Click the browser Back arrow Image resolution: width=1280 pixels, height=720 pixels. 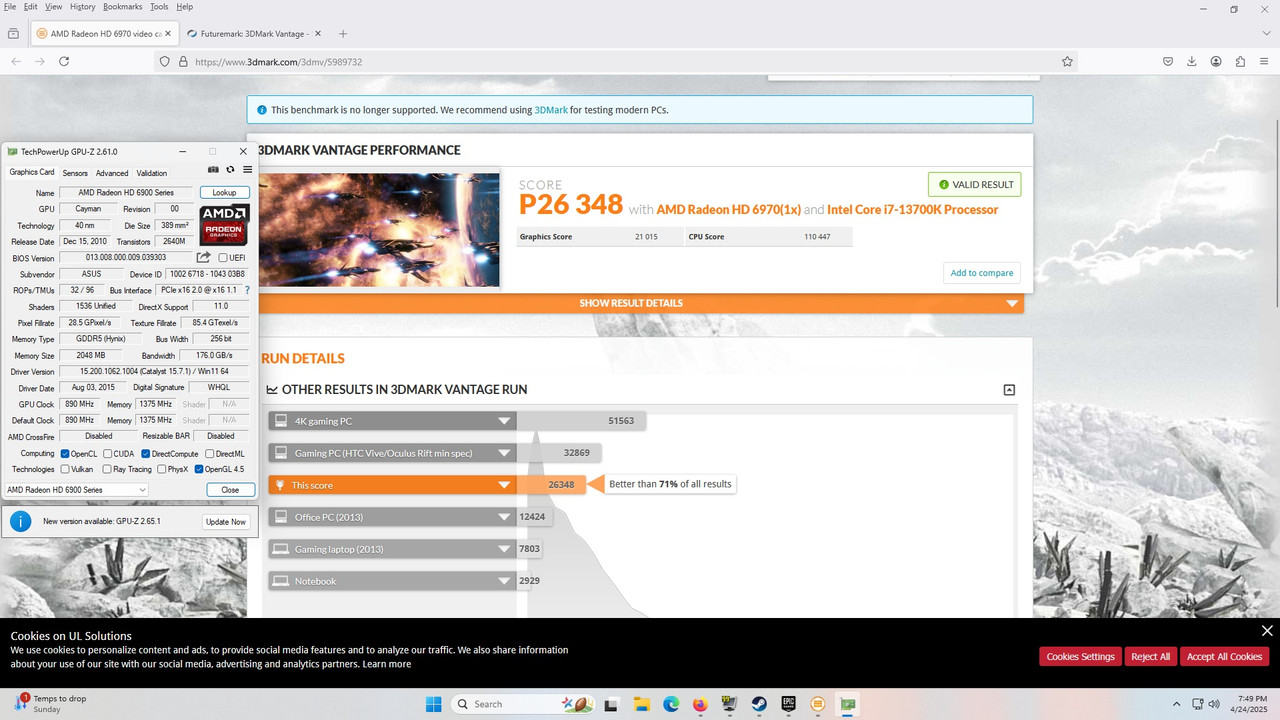pyautogui.click(x=16, y=61)
